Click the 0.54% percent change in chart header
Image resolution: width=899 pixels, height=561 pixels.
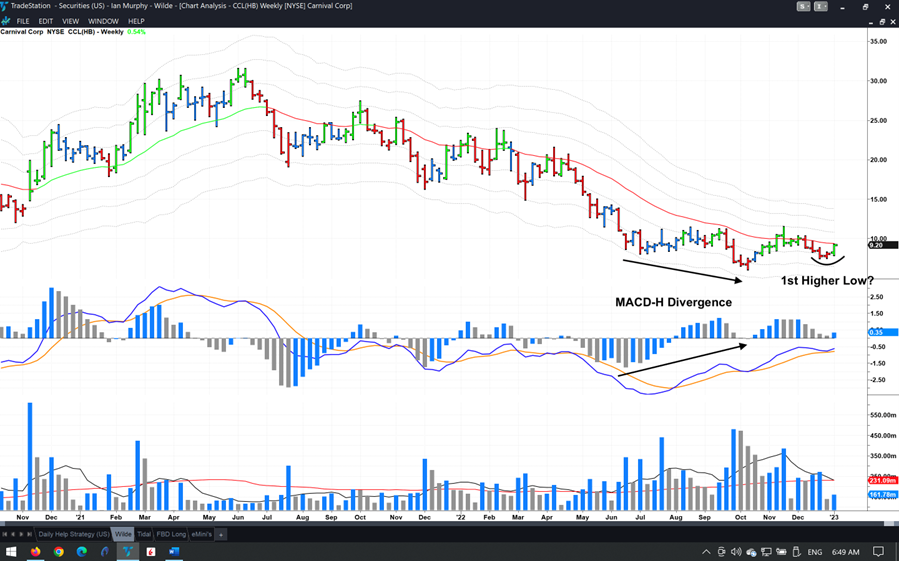[x=136, y=32]
